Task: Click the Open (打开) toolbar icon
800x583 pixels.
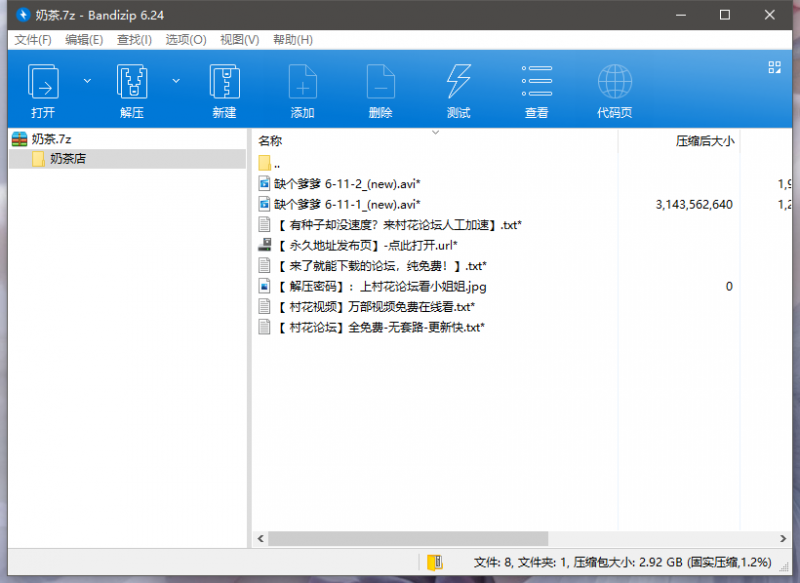Action: 43,81
